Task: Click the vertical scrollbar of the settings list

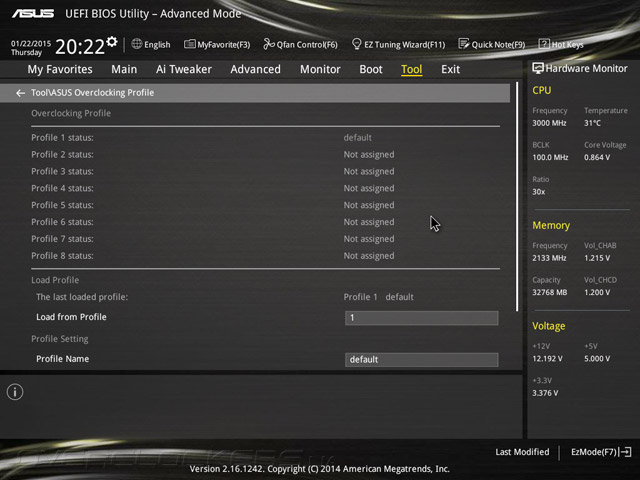Action: click(517, 197)
